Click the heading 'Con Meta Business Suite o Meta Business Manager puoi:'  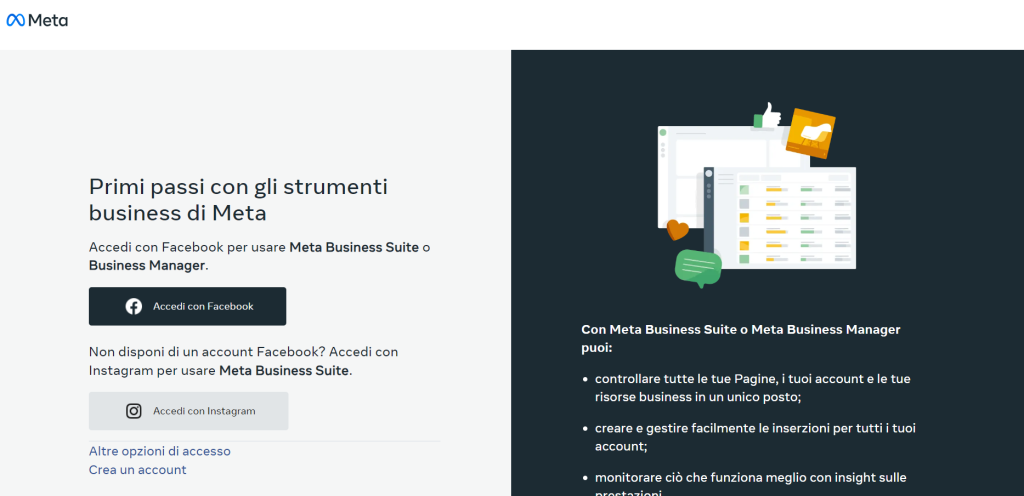pyautogui.click(x=741, y=339)
